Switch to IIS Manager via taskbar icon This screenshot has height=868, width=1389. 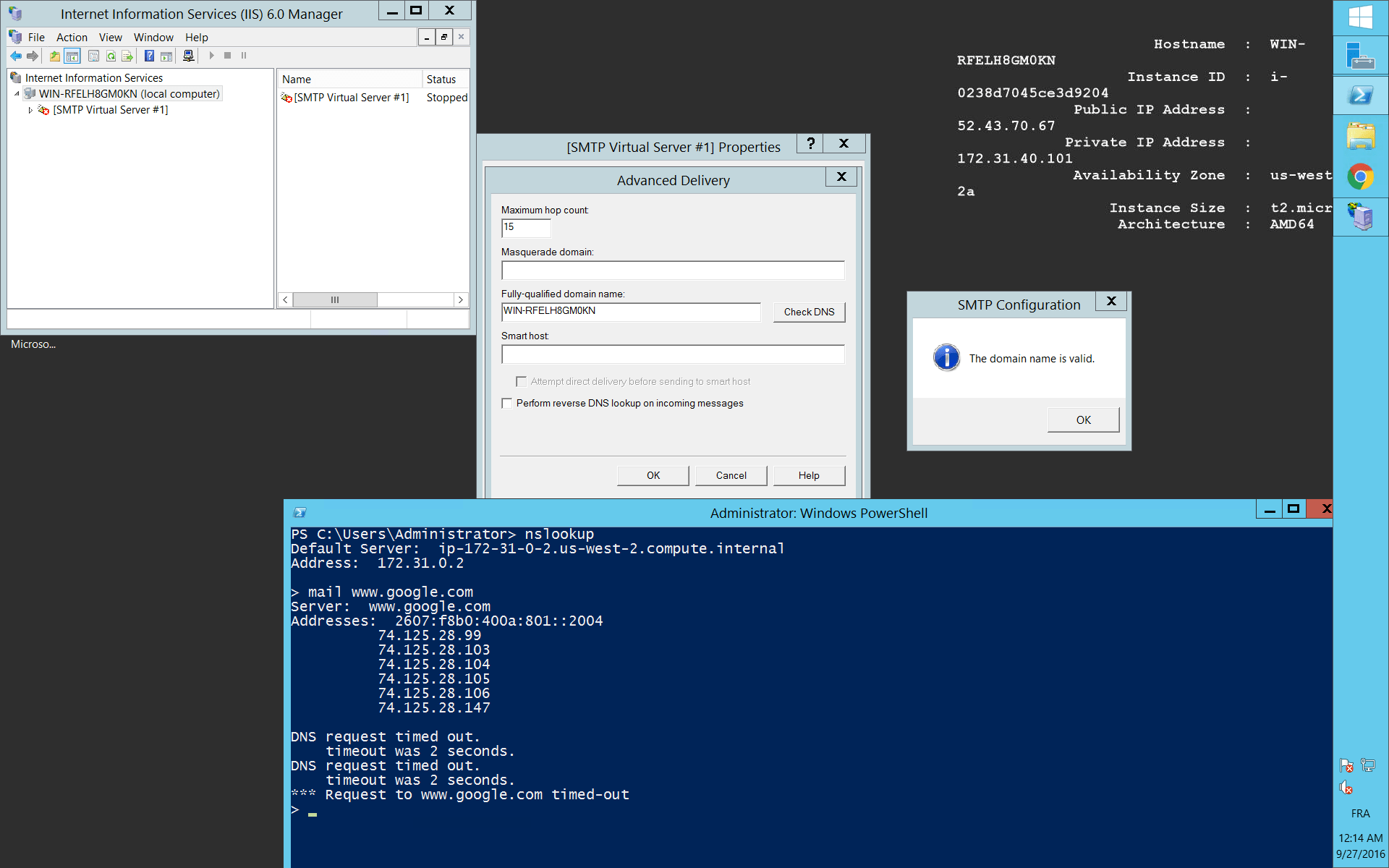point(1361,216)
